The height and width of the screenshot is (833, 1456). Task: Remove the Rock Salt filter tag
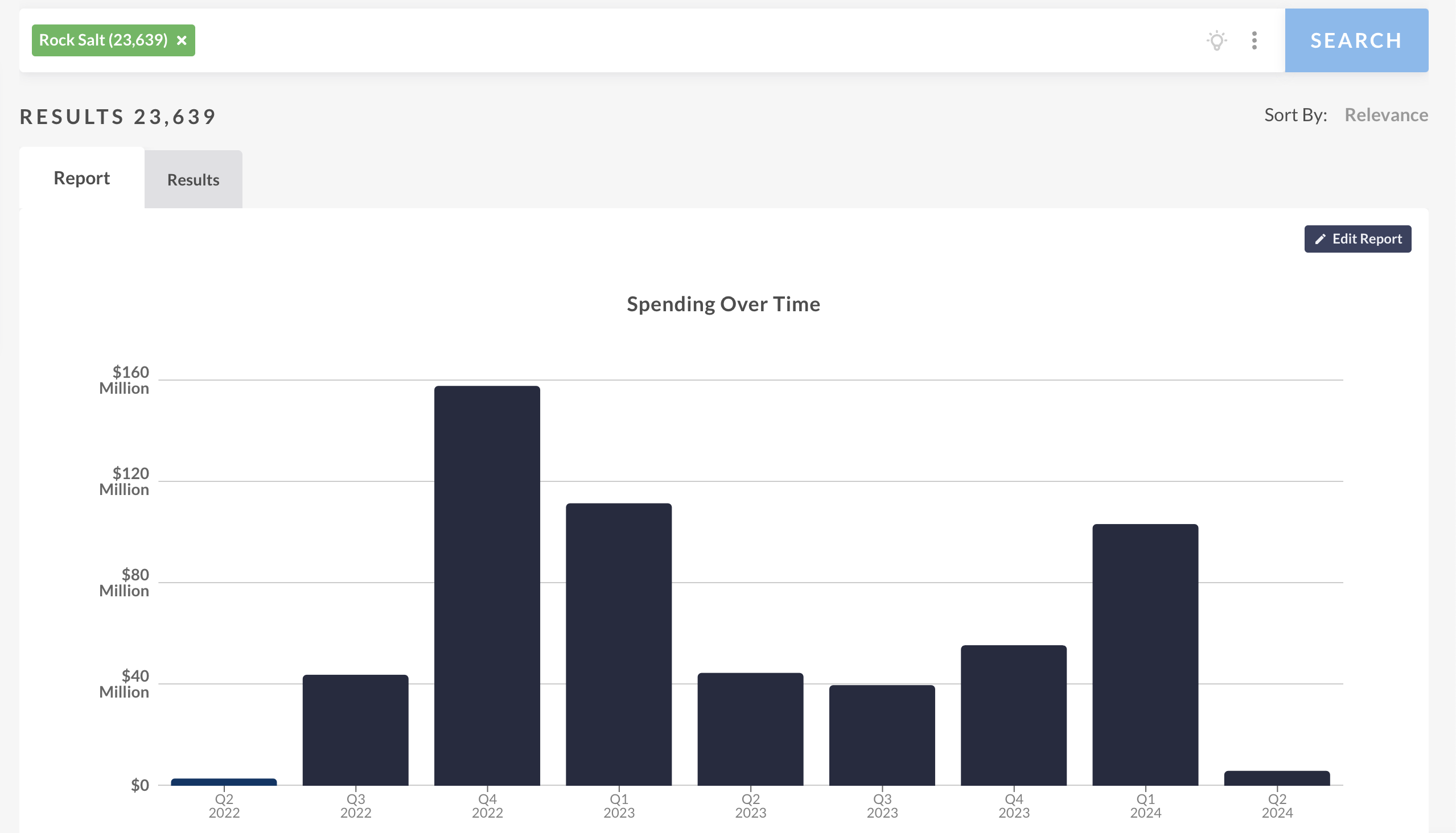182,40
